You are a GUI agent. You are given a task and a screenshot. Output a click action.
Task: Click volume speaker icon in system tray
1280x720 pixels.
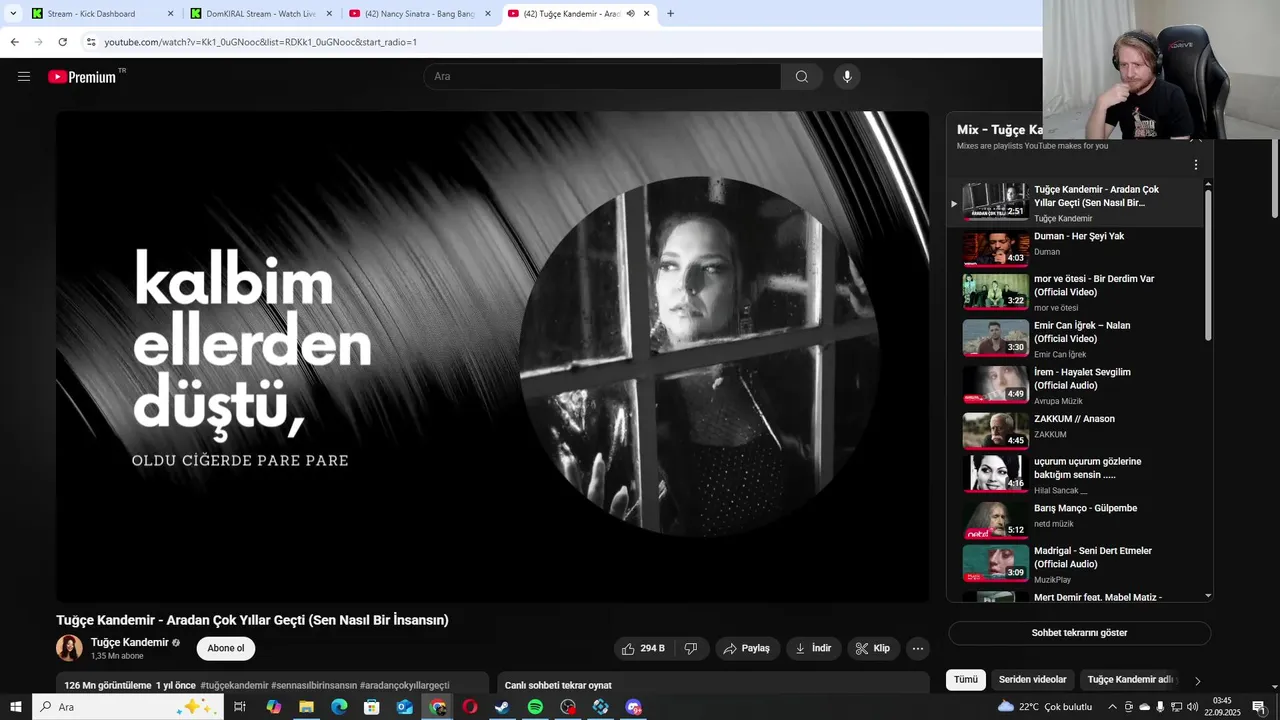(1192, 707)
